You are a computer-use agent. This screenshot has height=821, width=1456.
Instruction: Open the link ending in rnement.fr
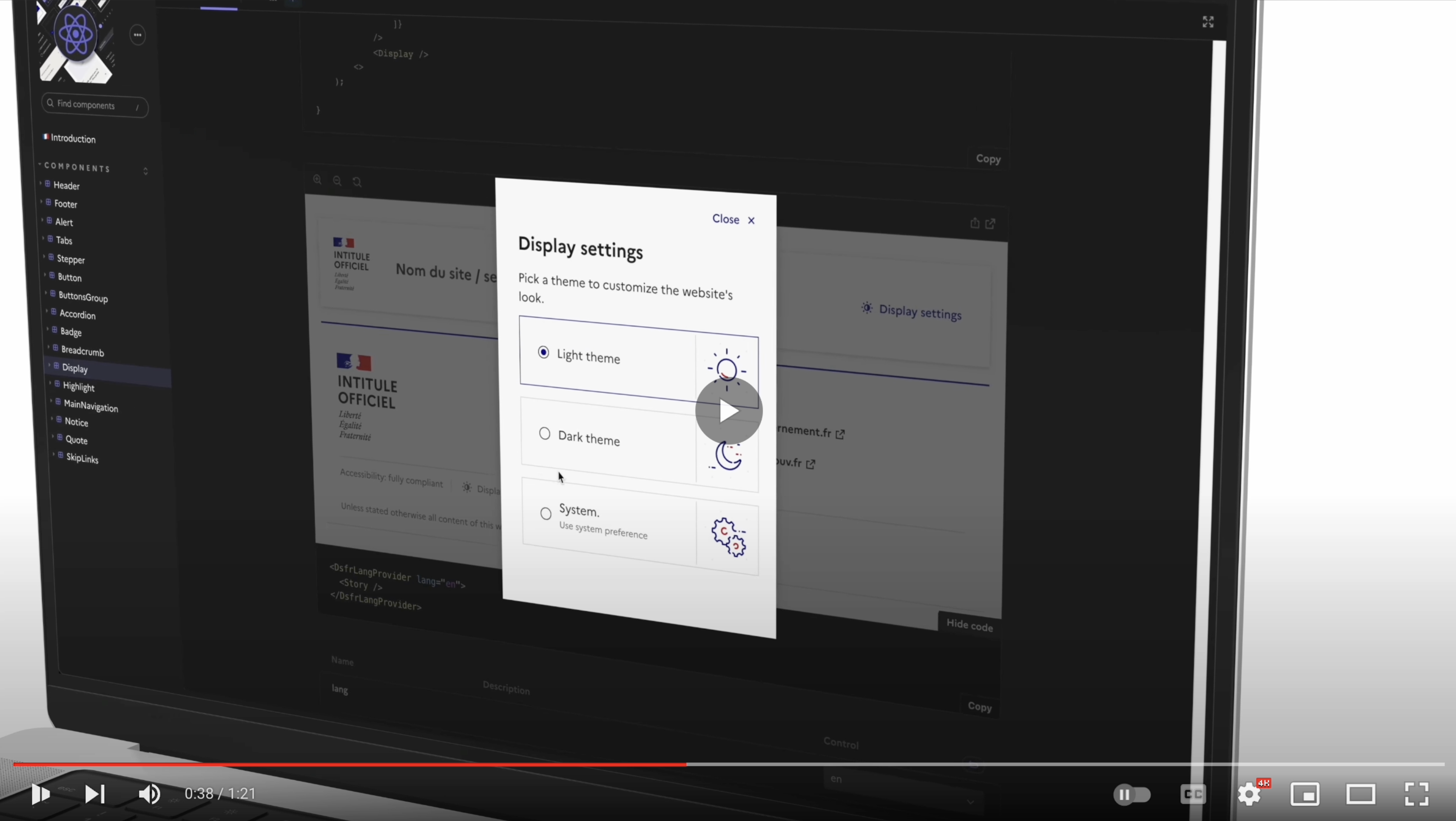[810, 432]
